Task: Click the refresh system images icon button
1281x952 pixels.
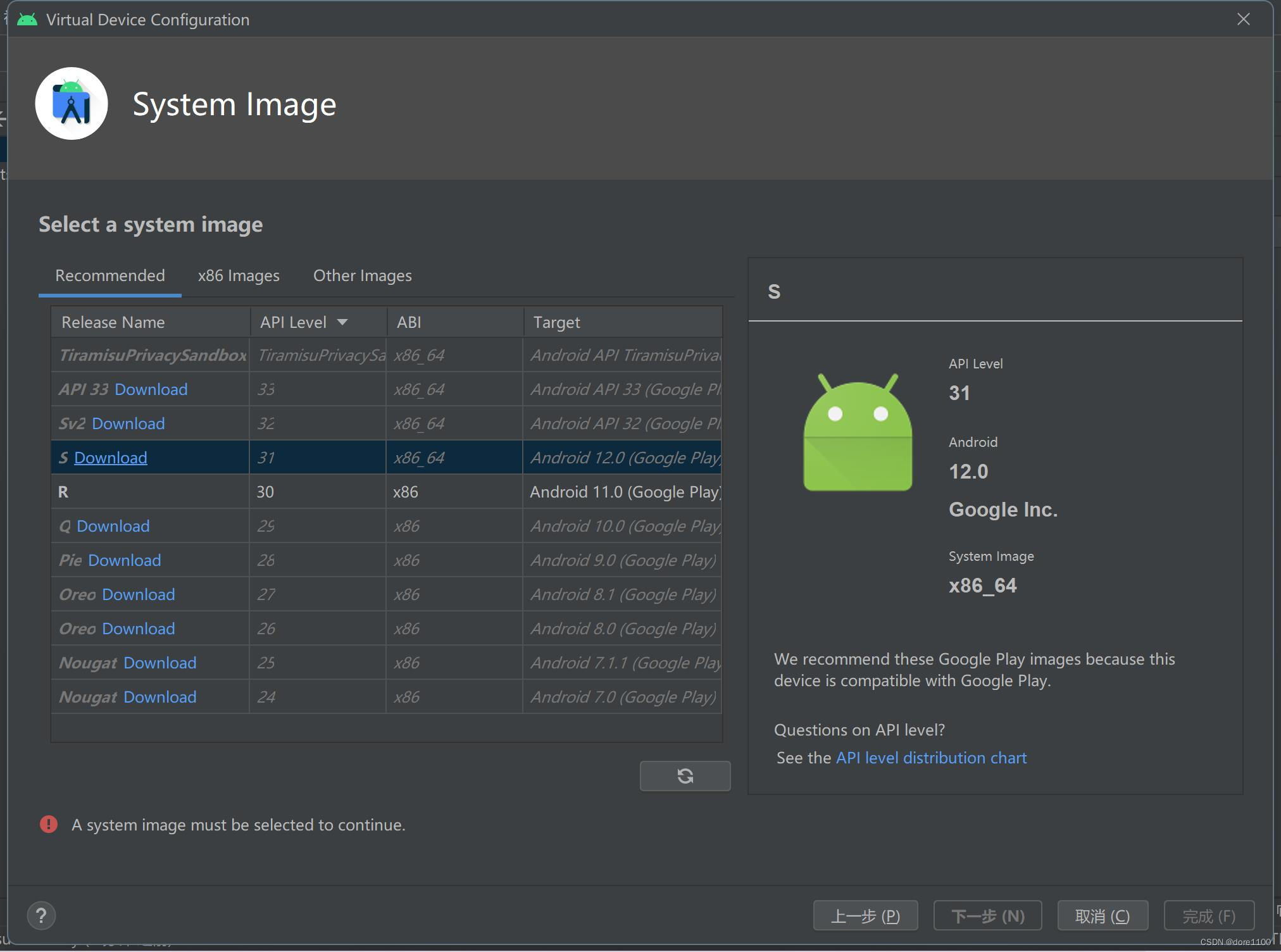Action: pyautogui.click(x=685, y=775)
